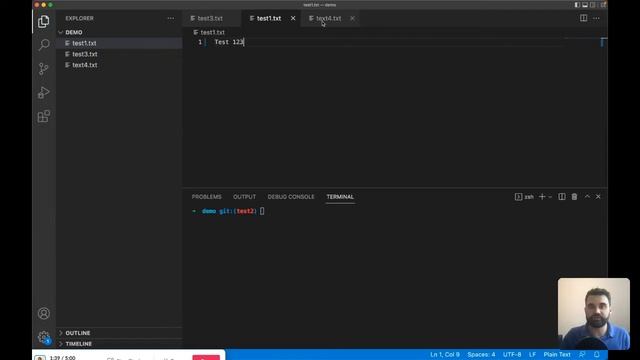Open the Accounts icon in activity bar
The width and height of the screenshot is (640, 360).
point(44,313)
